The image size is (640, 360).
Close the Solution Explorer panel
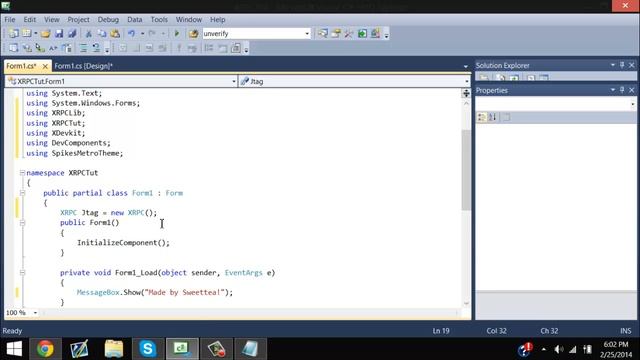631,65
